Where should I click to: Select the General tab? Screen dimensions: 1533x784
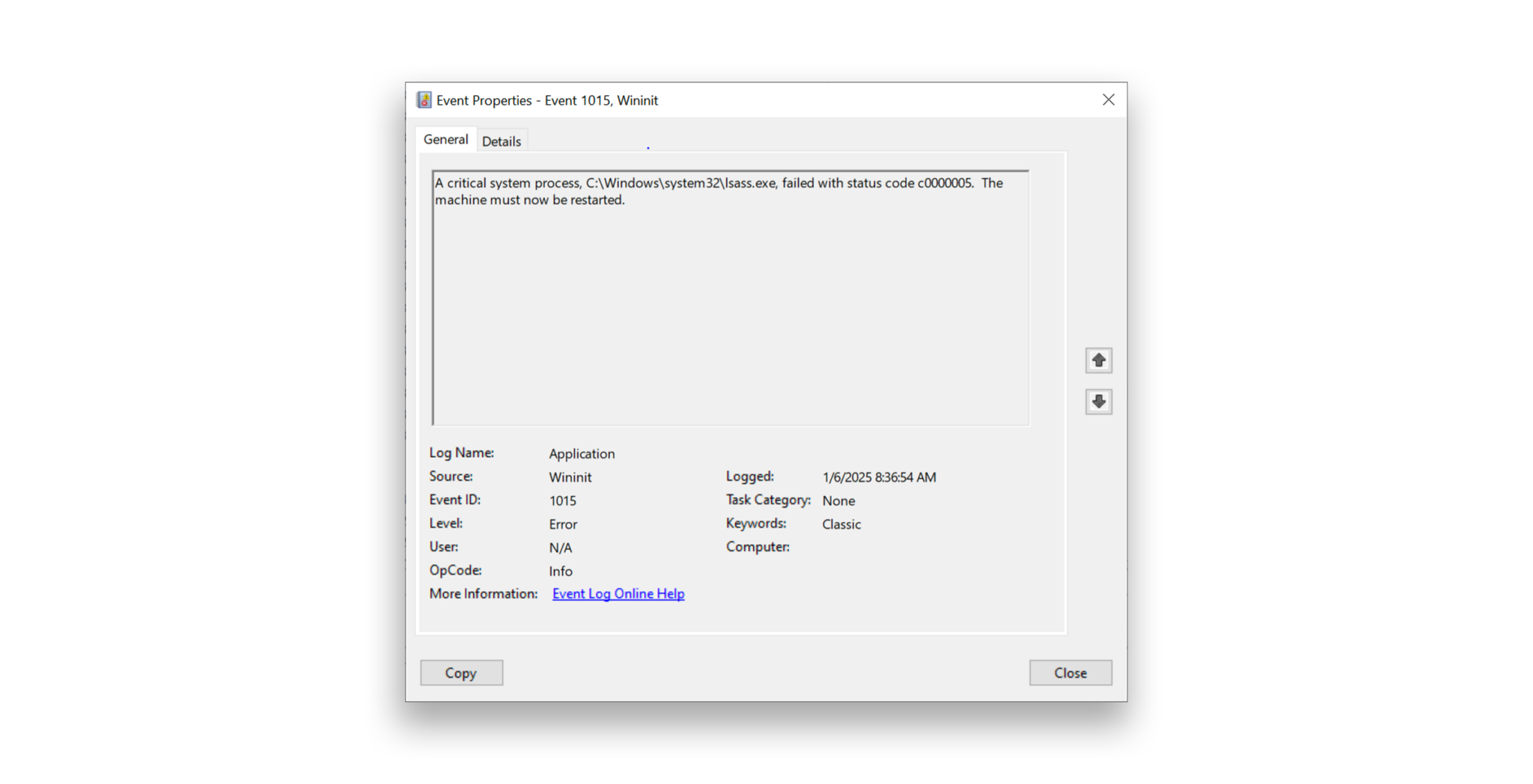tap(445, 140)
